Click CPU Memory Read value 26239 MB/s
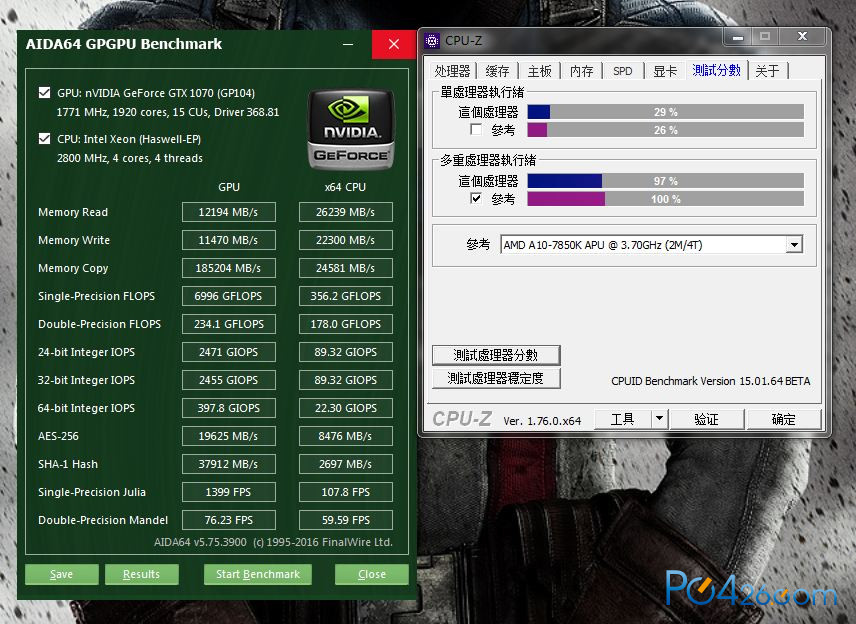856x624 pixels. pyautogui.click(x=346, y=212)
